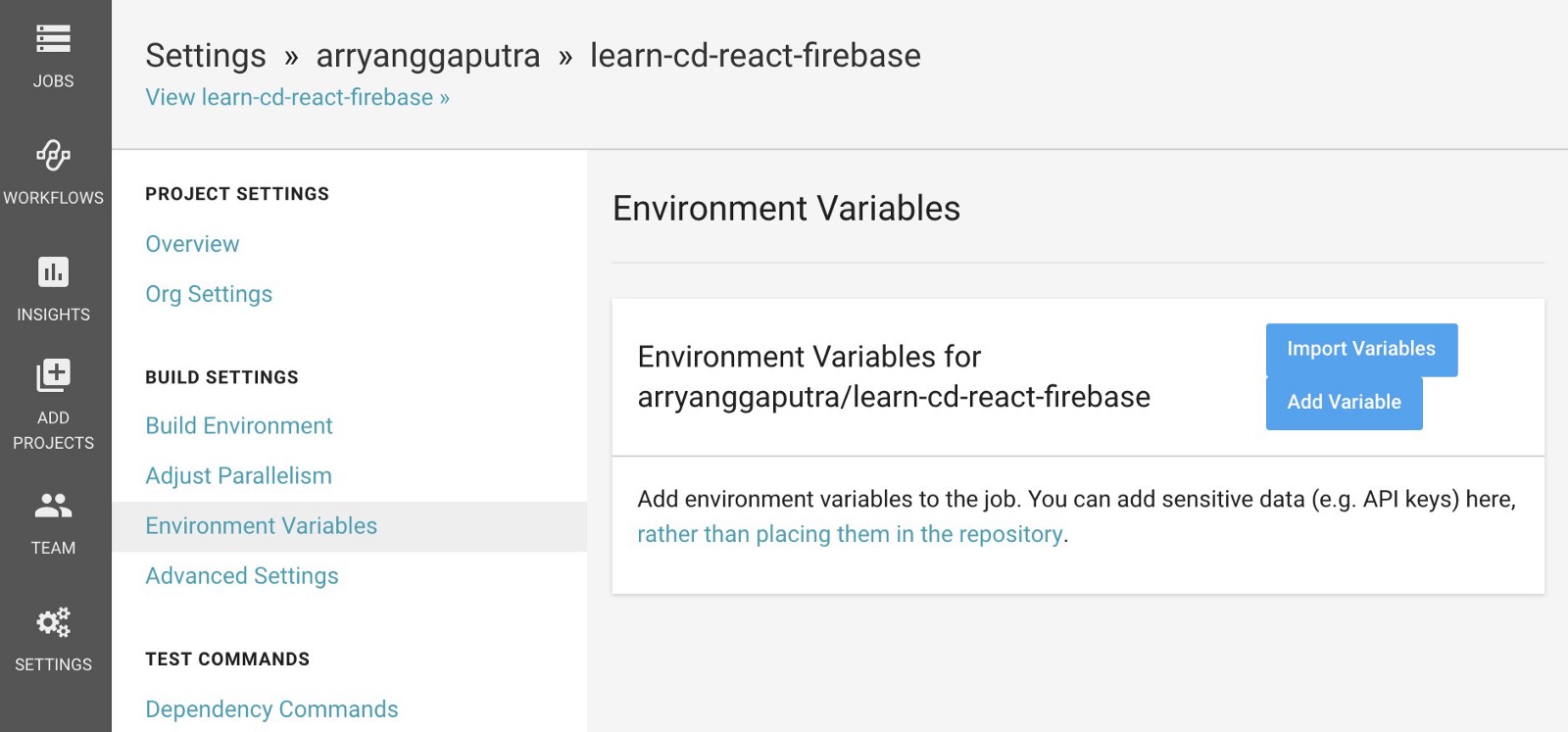Open the Overview settings page
1568x732 pixels.
192,244
